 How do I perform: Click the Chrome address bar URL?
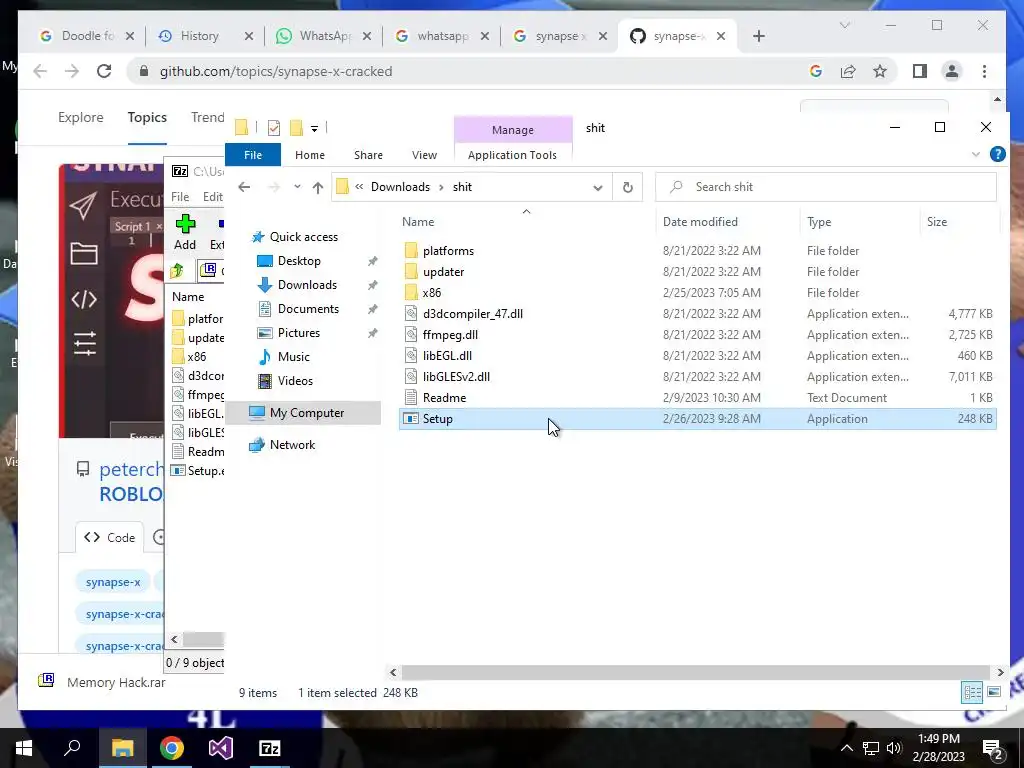[276, 71]
